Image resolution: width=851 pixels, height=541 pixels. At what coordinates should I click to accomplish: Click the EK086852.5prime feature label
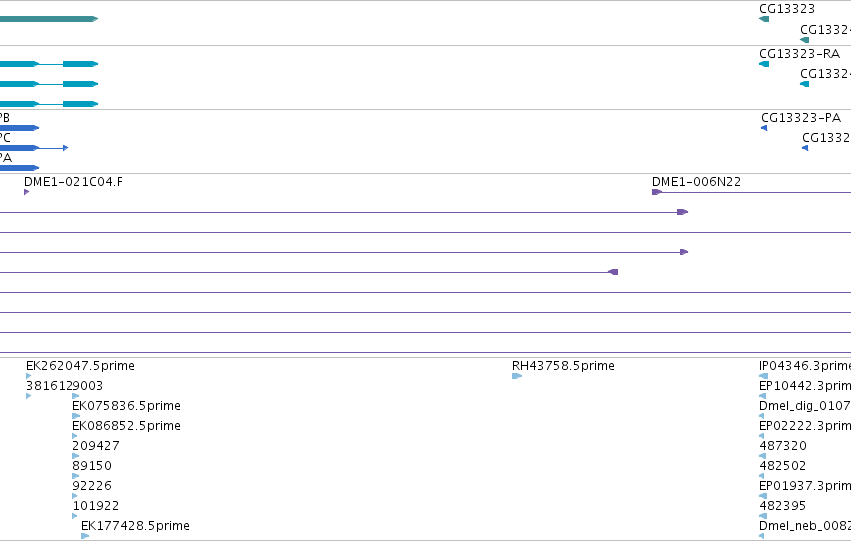126,426
